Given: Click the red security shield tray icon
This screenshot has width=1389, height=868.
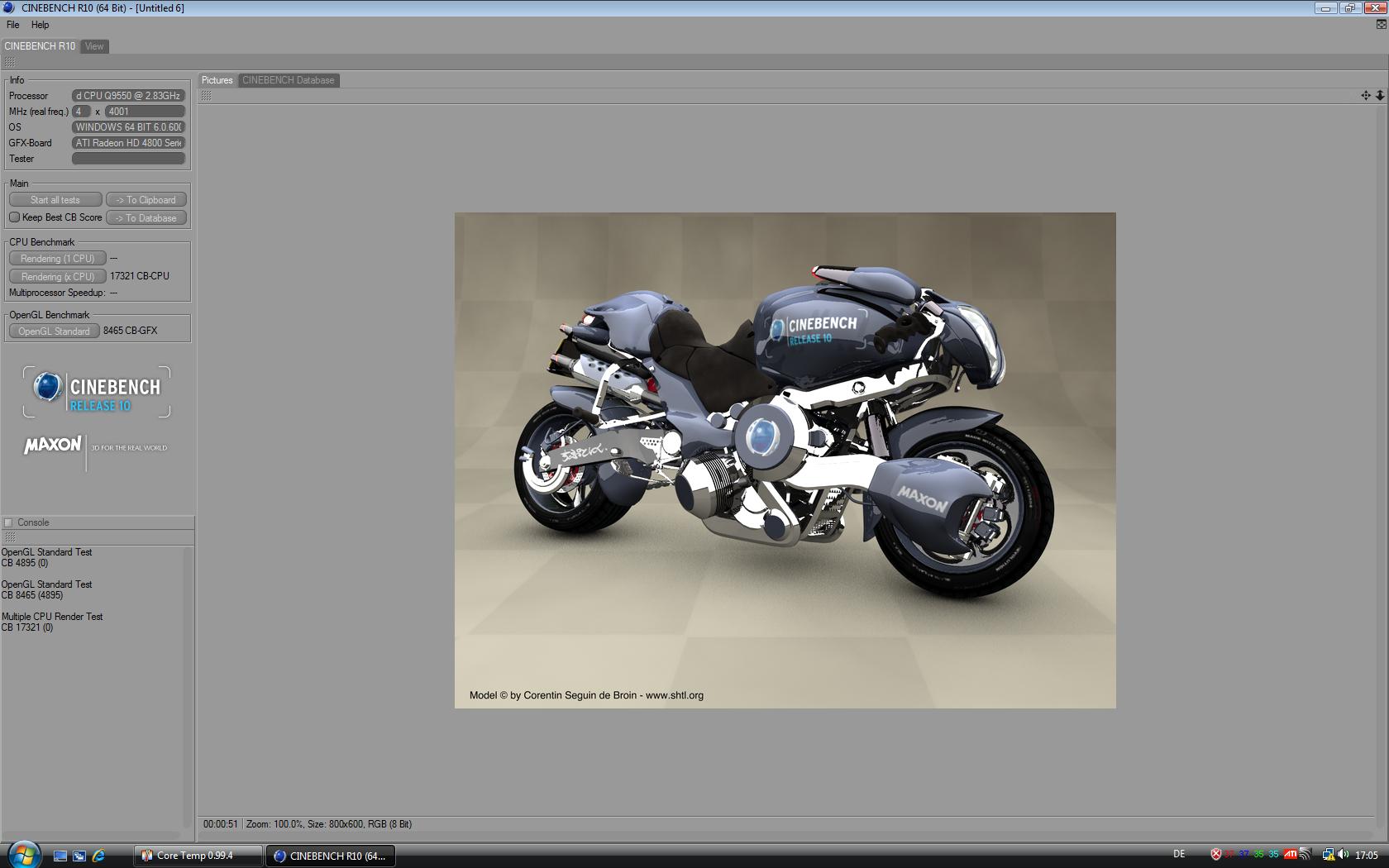Looking at the screenshot, I should (1216, 855).
